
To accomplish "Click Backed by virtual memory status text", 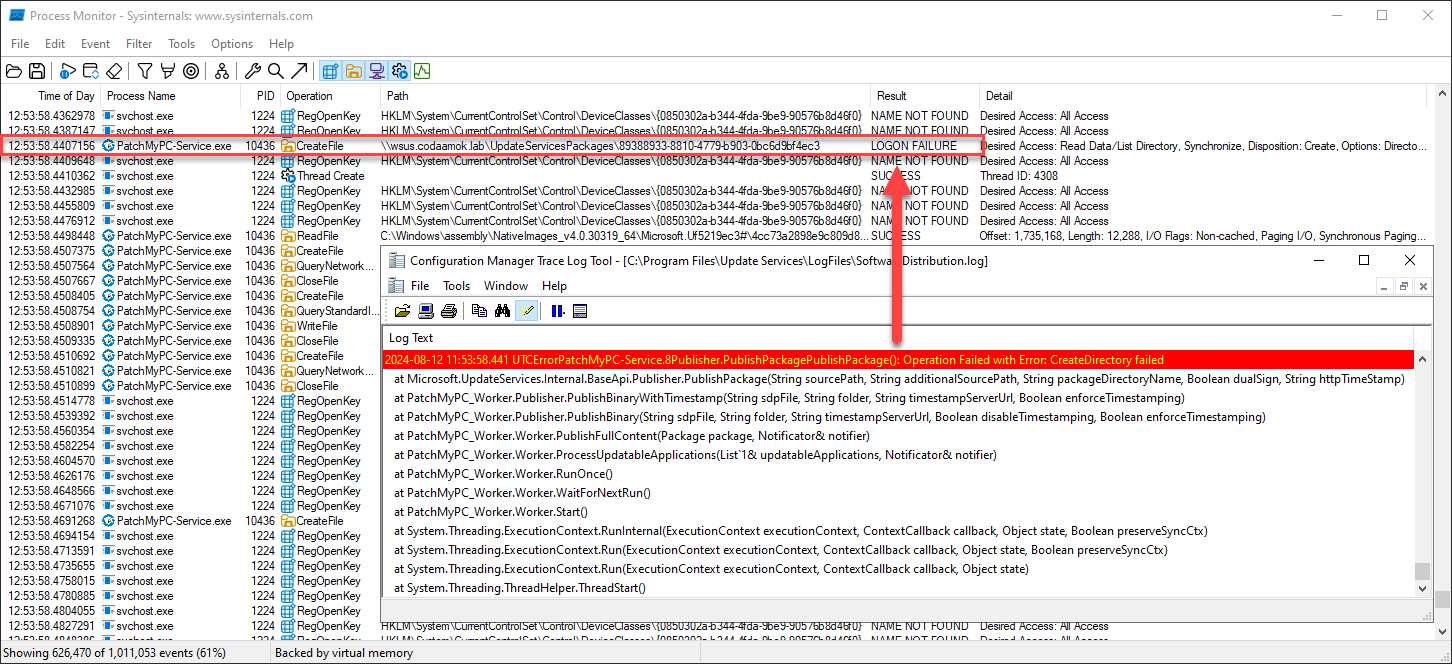I will 344,653.
